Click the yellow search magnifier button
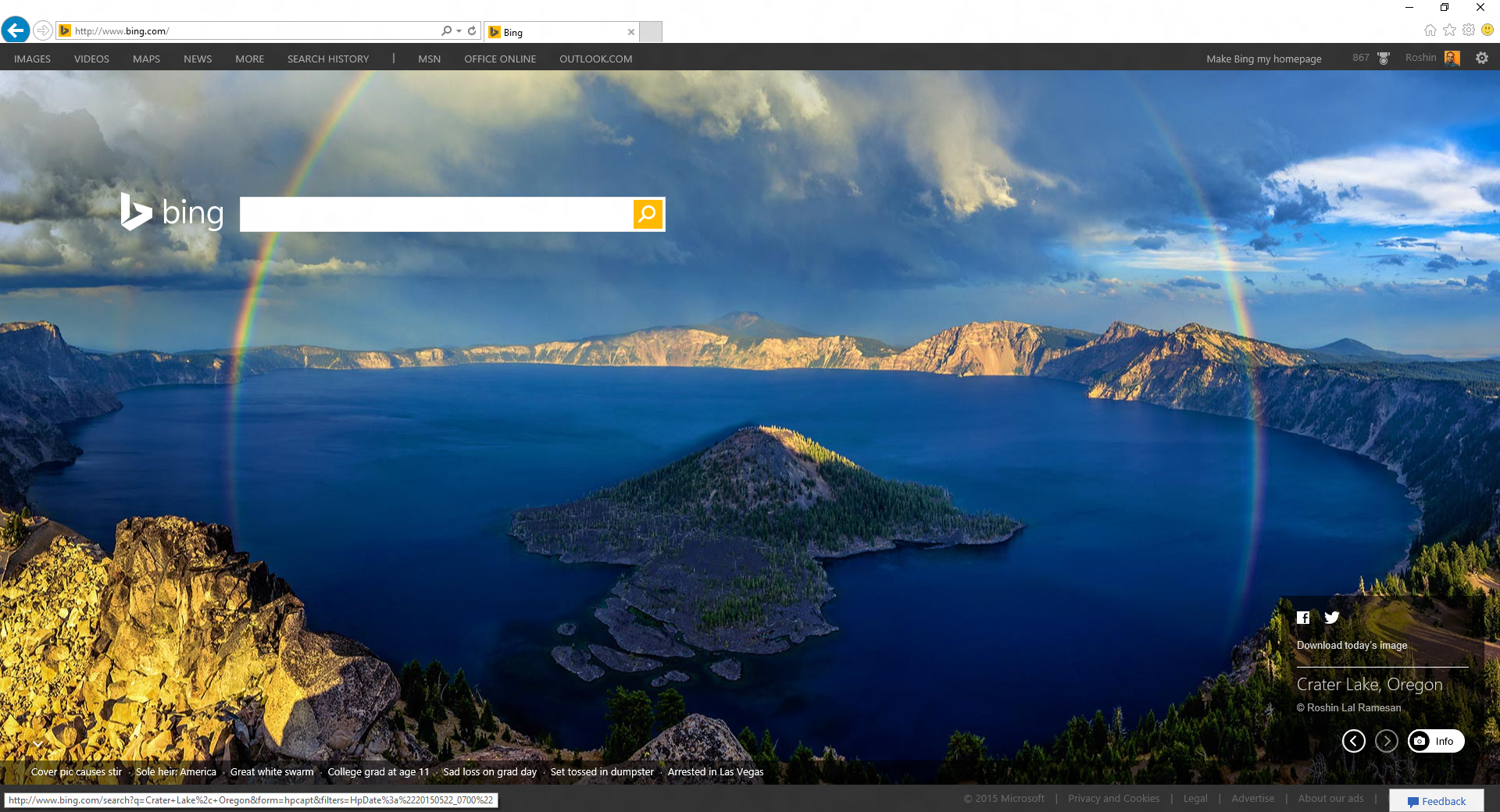 pos(648,214)
